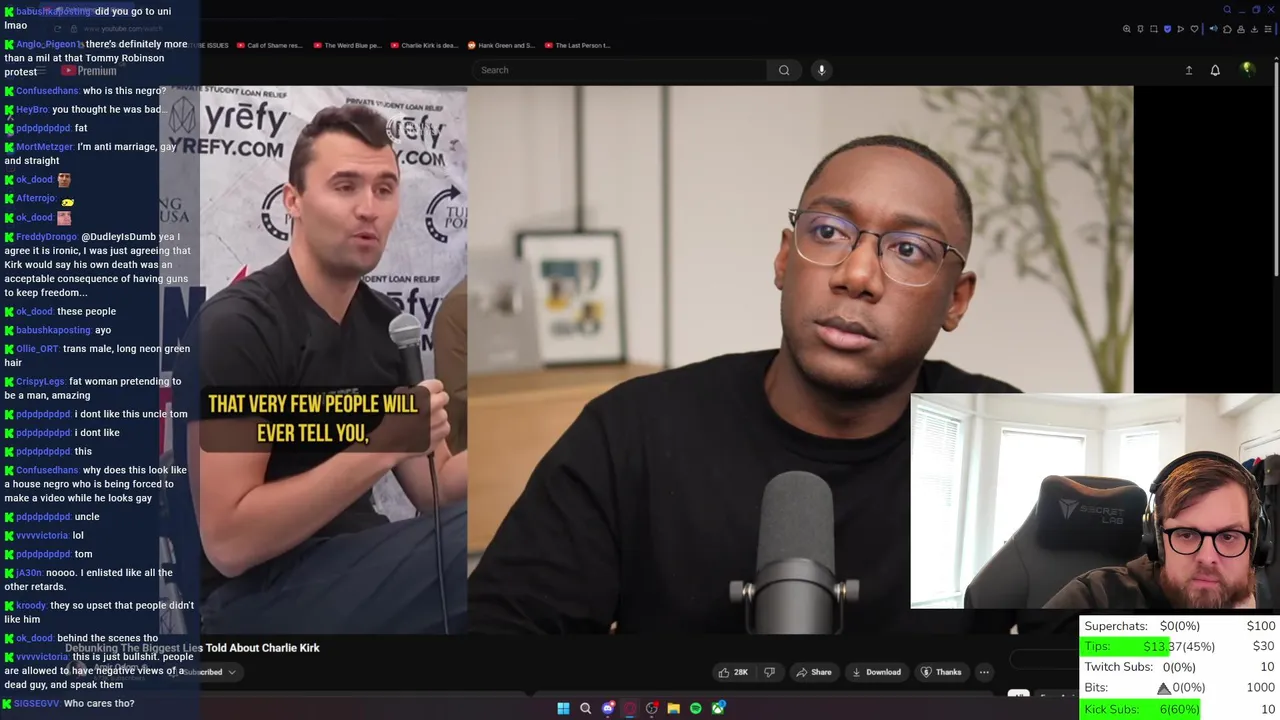1280x720 pixels.
Task: Click chat username 'MortMetzger'
Action: click(x=45, y=147)
